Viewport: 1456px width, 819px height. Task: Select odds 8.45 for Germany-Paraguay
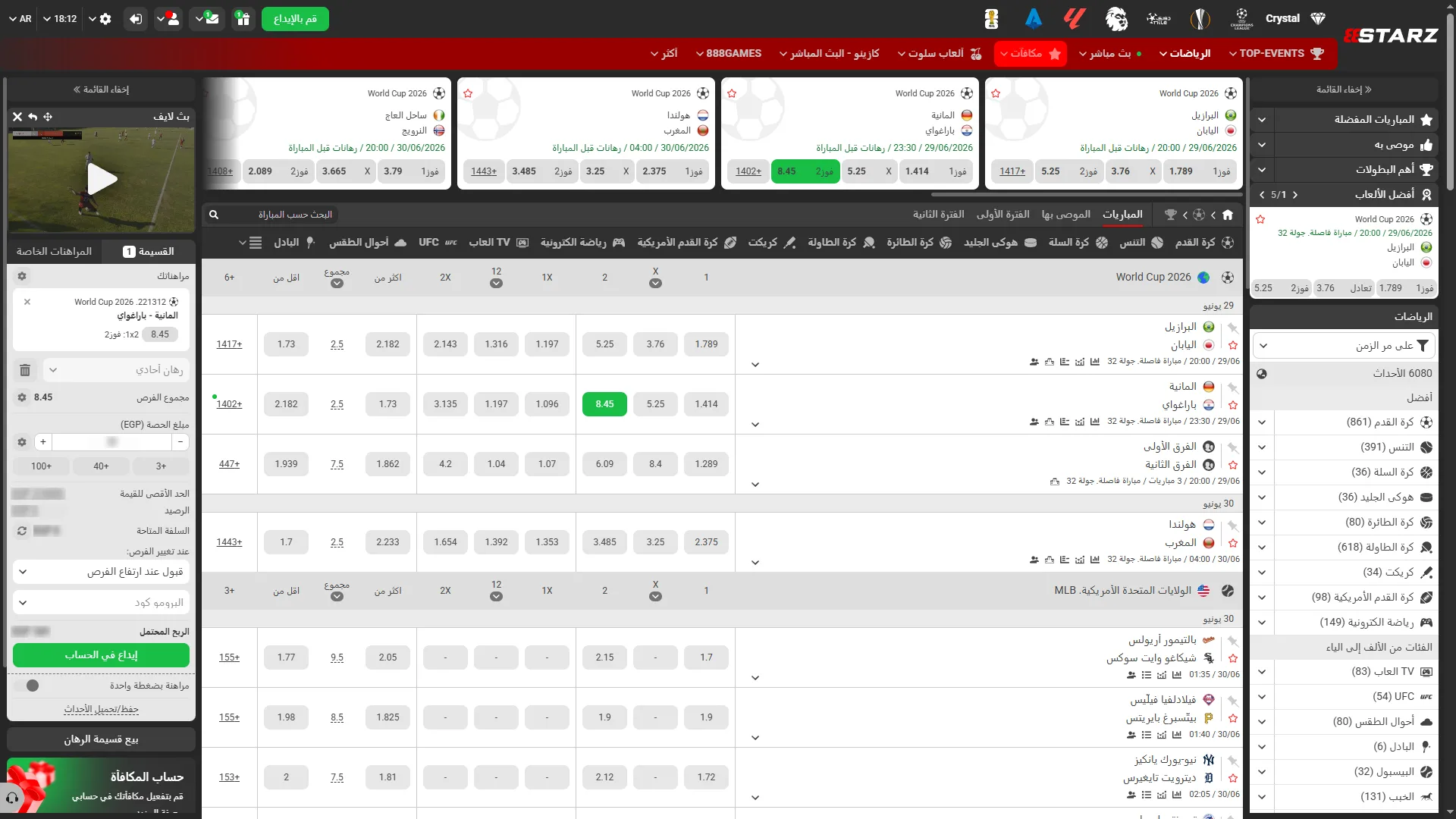click(x=604, y=404)
